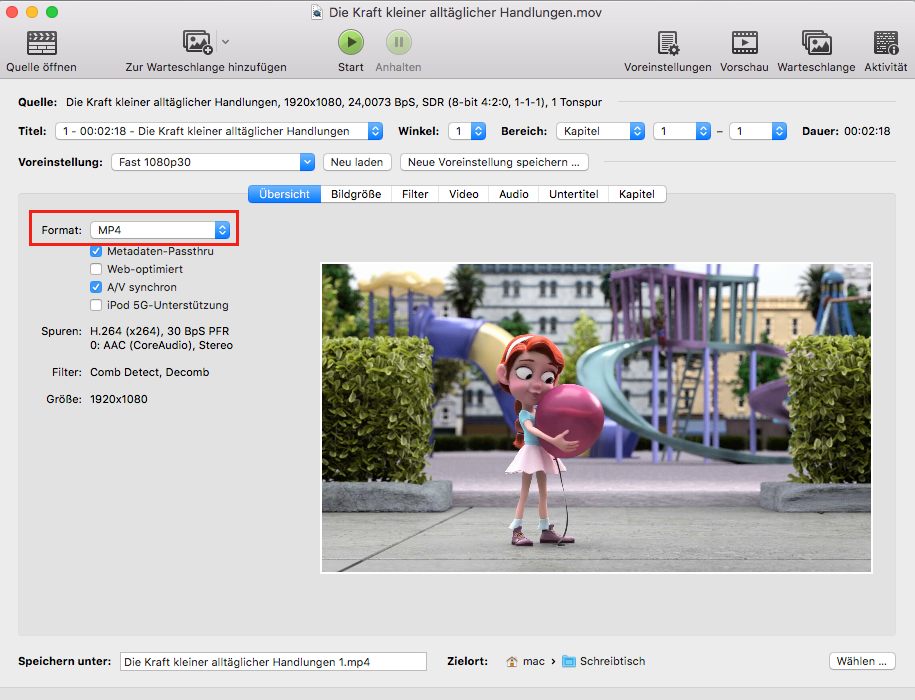The height and width of the screenshot is (700, 915).
Task: Click the Zur Warteschlange hinzufügen icon
Action: coord(197,42)
